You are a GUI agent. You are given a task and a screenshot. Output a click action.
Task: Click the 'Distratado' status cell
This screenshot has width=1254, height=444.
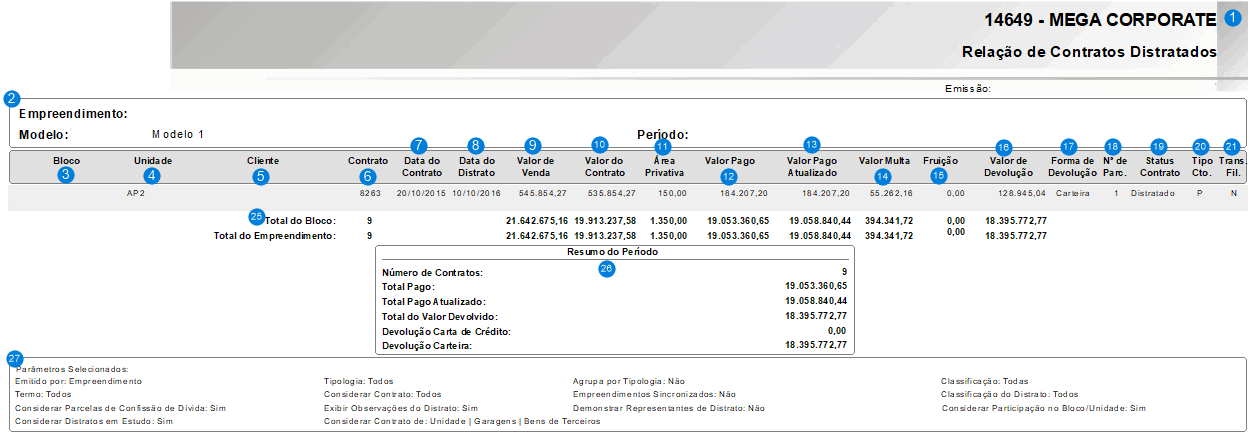(x=1153, y=194)
